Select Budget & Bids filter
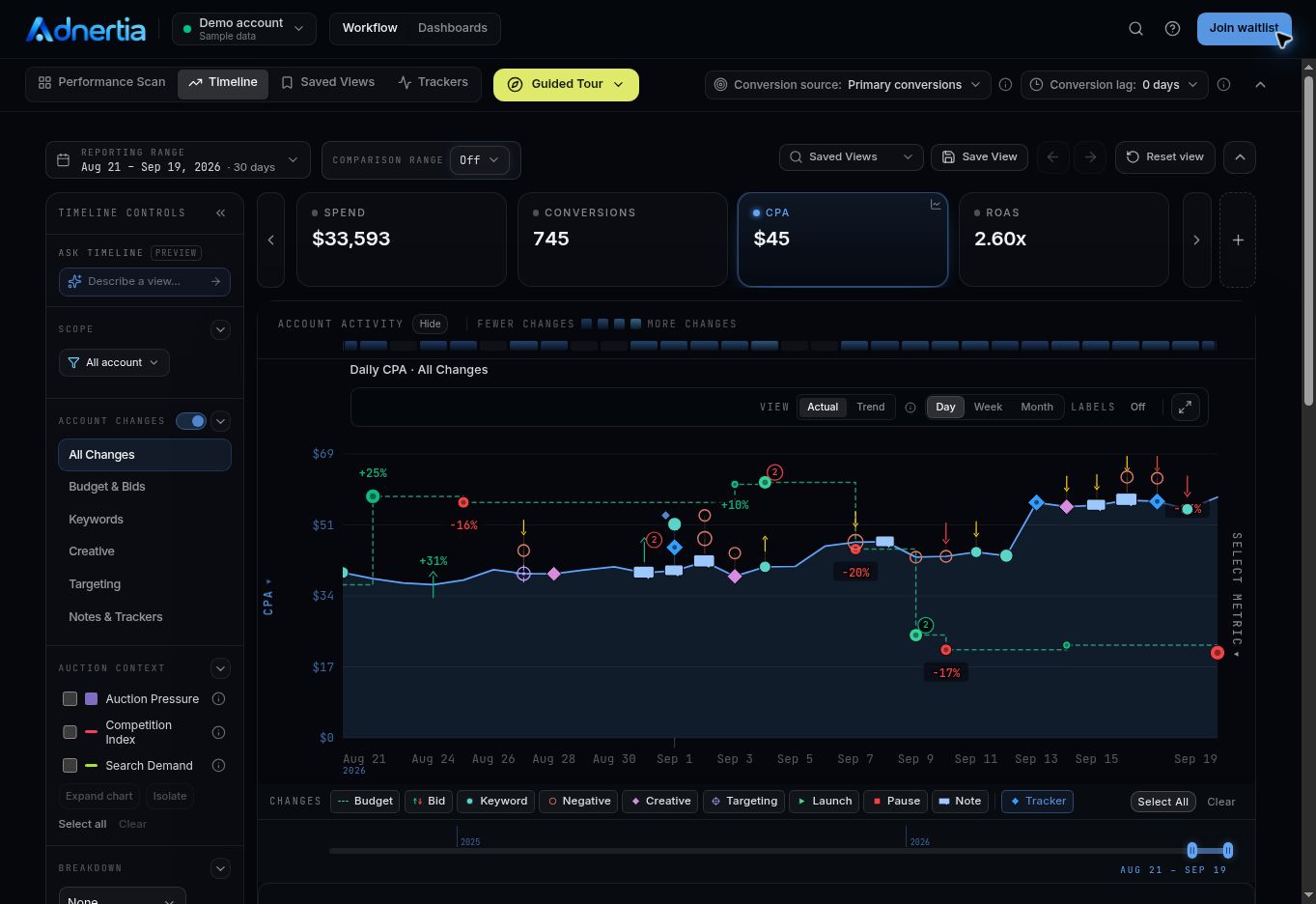The height and width of the screenshot is (904, 1316). coord(144,487)
